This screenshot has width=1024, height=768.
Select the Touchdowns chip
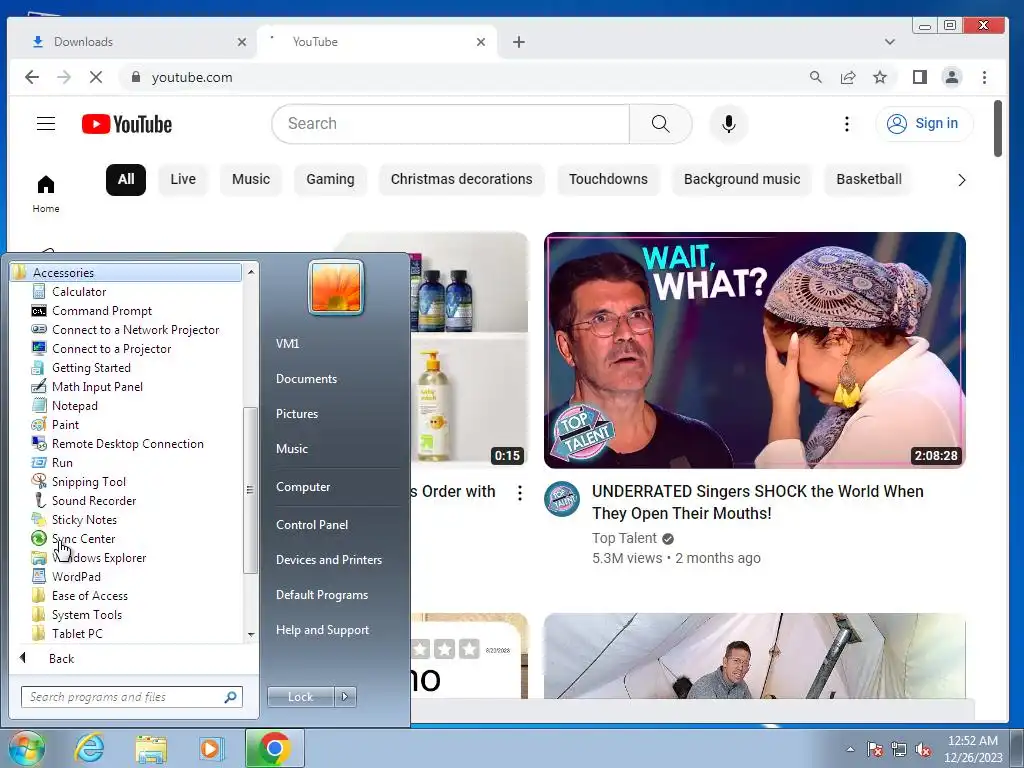click(x=608, y=180)
